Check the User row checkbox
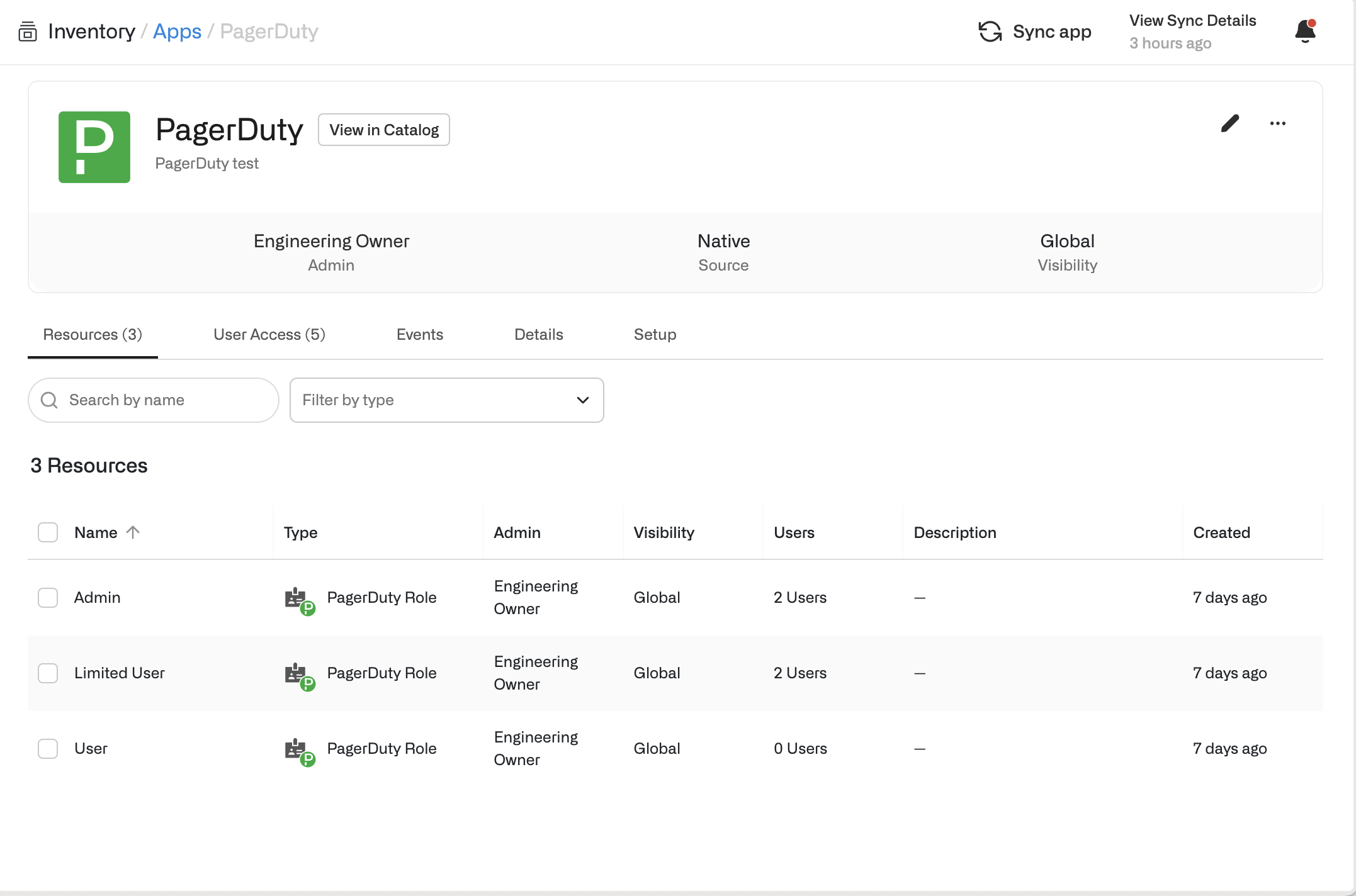This screenshot has width=1356, height=896. coord(48,749)
